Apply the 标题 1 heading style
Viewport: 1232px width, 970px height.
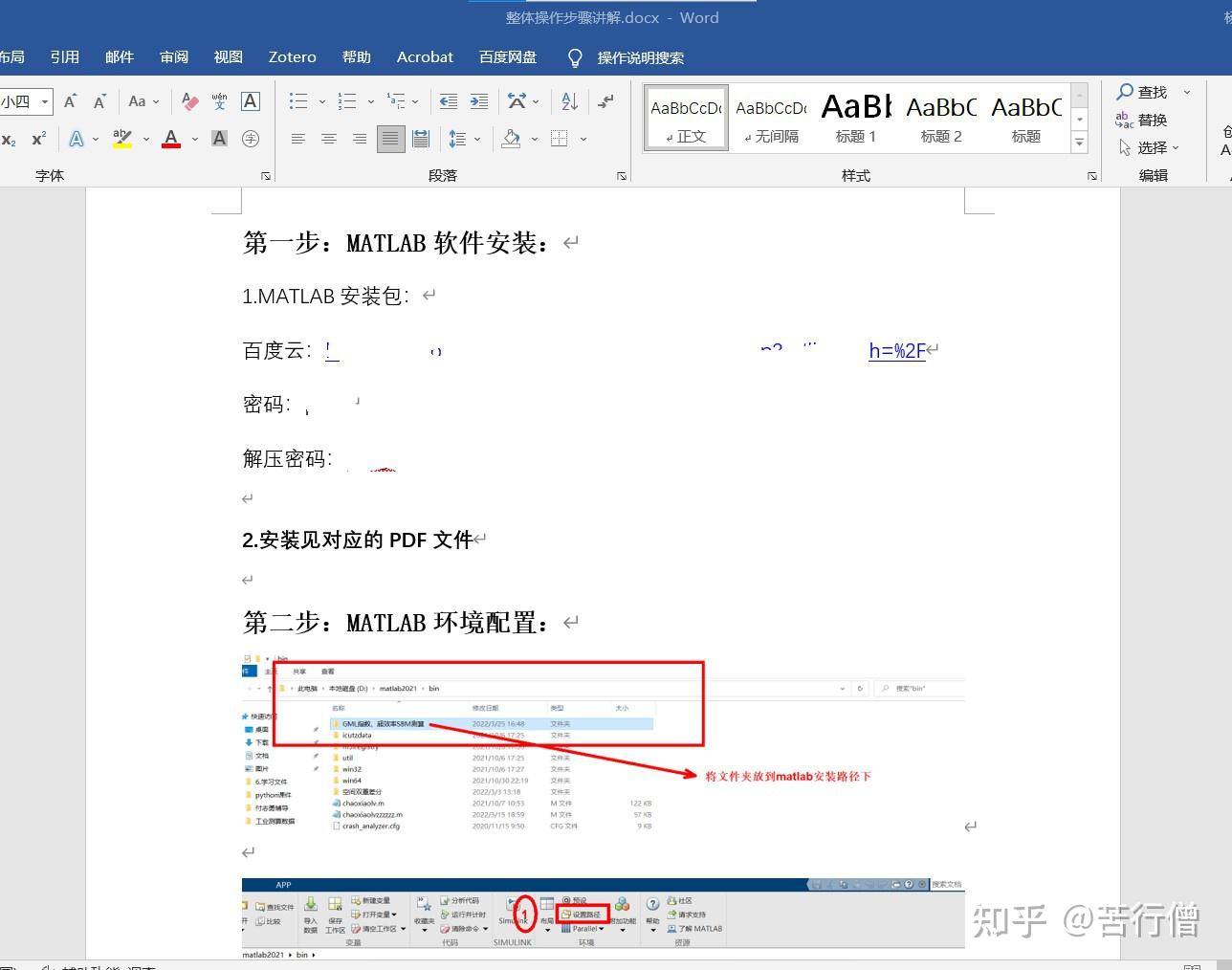[x=854, y=117]
